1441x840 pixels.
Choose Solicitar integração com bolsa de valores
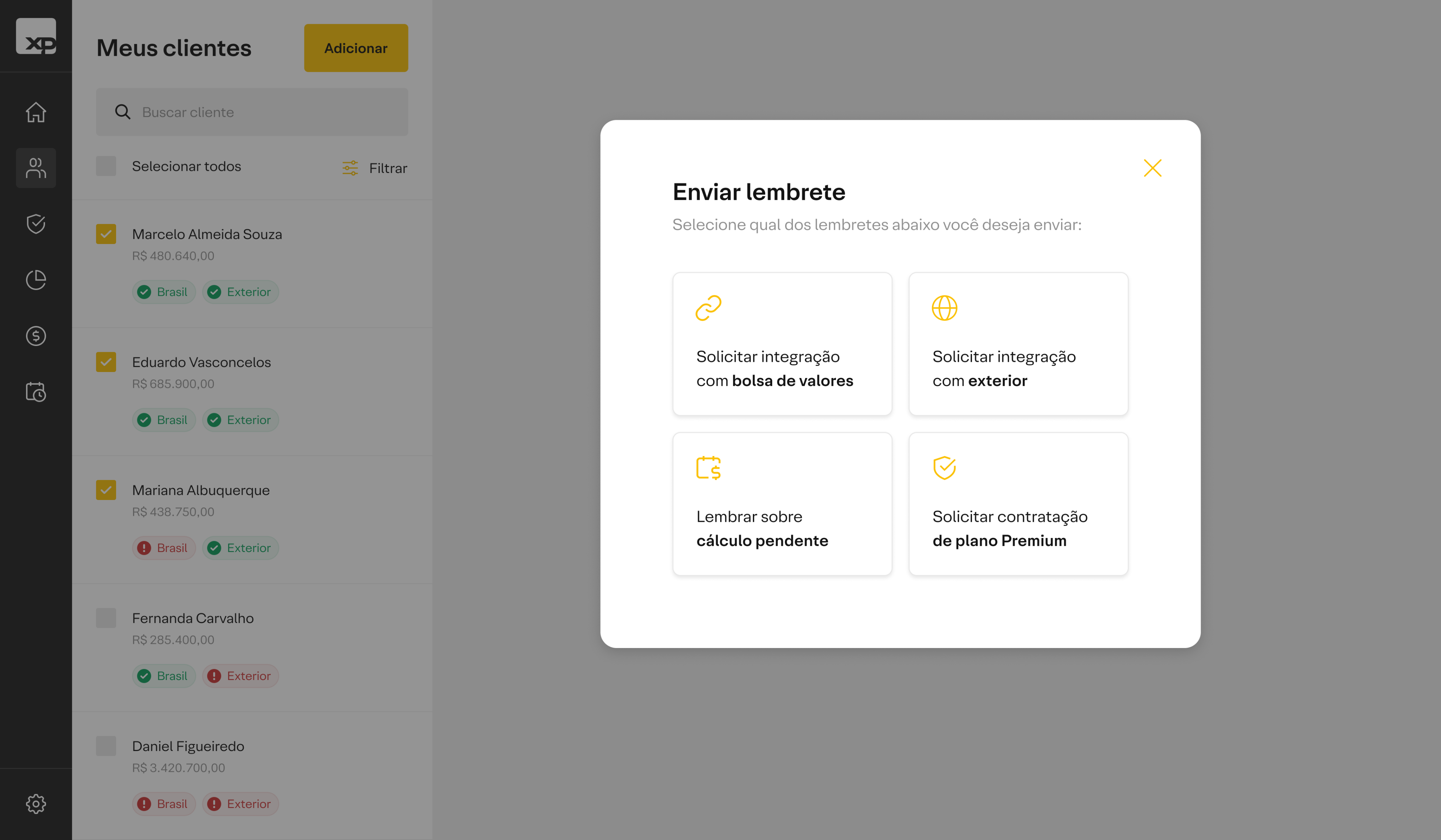pyautogui.click(x=782, y=344)
